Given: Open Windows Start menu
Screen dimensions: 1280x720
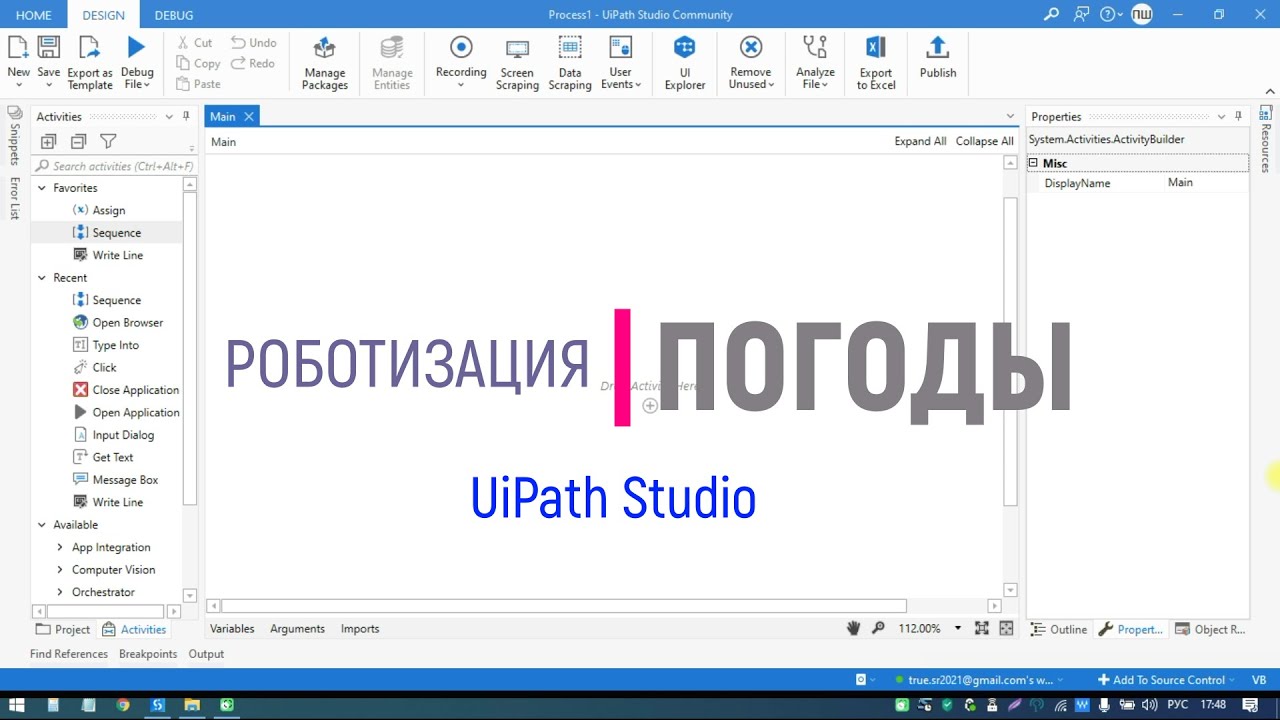Looking at the screenshot, I should 17,705.
